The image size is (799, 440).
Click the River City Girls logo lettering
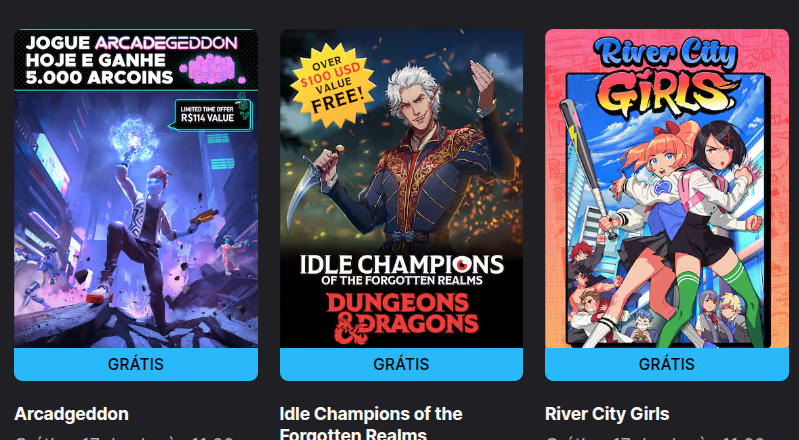point(667,76)
